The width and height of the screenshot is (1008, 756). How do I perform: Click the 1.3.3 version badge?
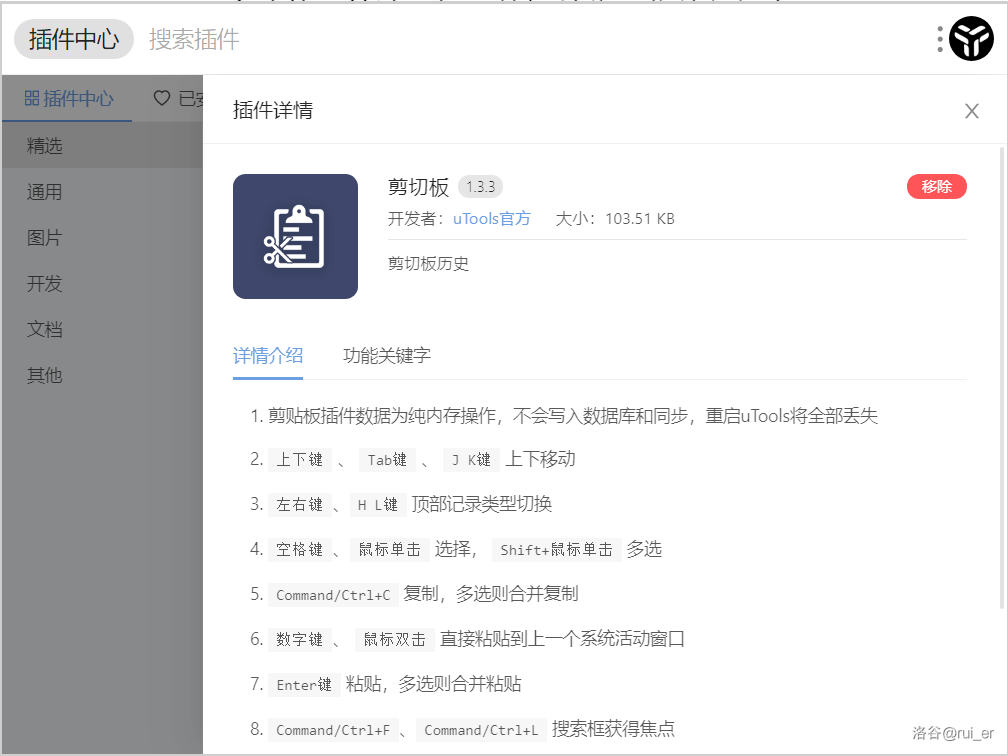tap(480, 187)
